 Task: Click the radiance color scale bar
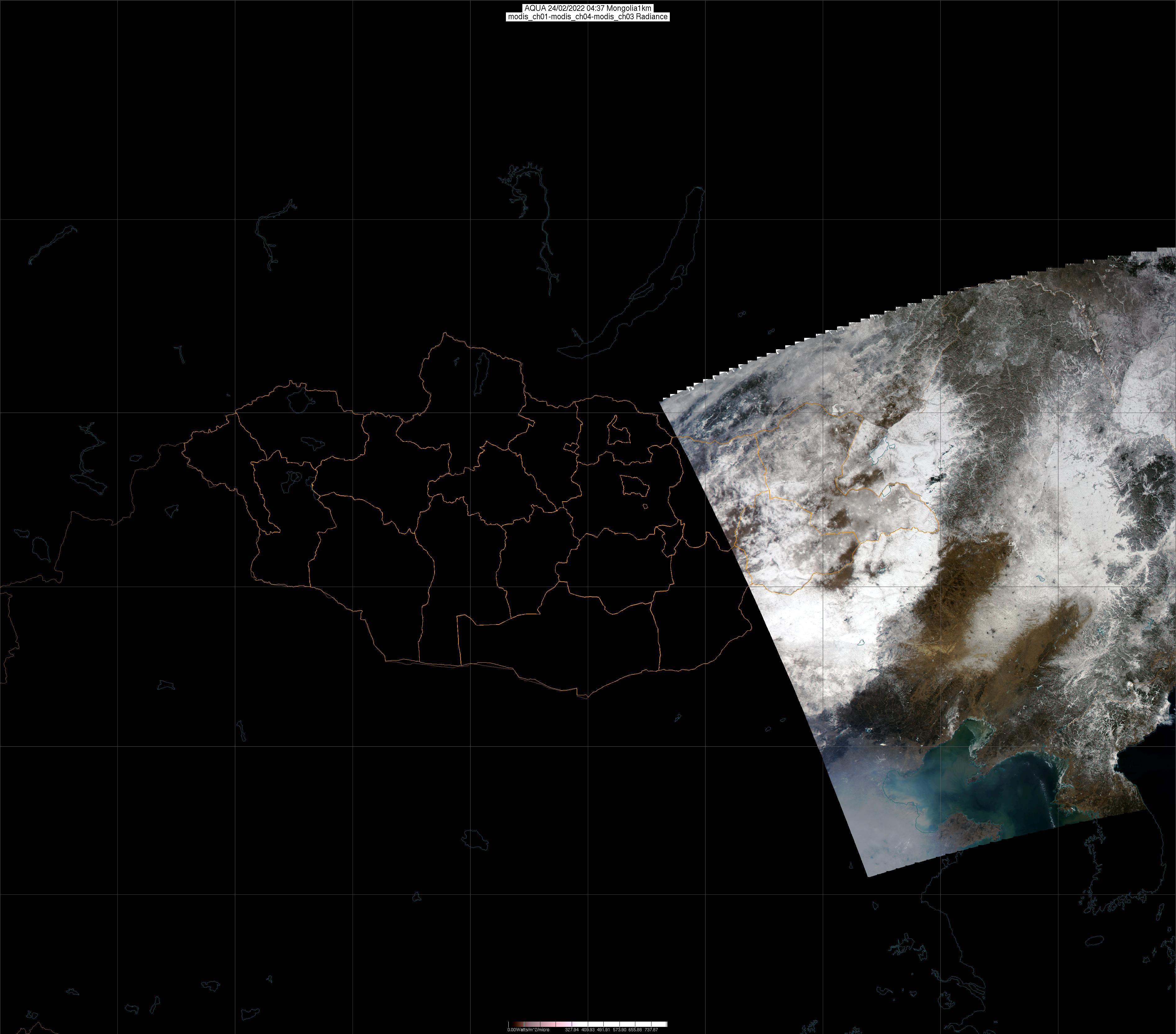(588, 1024)
